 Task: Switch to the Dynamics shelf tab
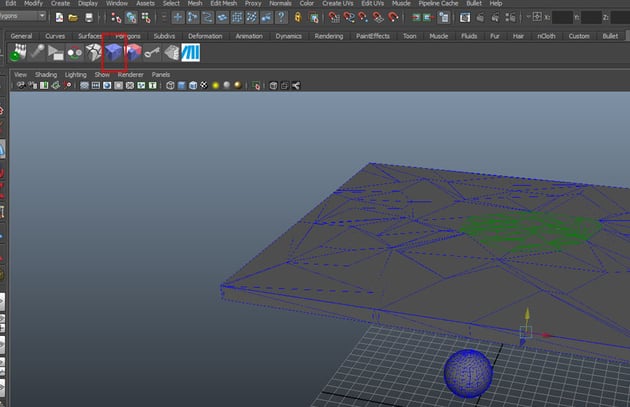pos(288,36)
